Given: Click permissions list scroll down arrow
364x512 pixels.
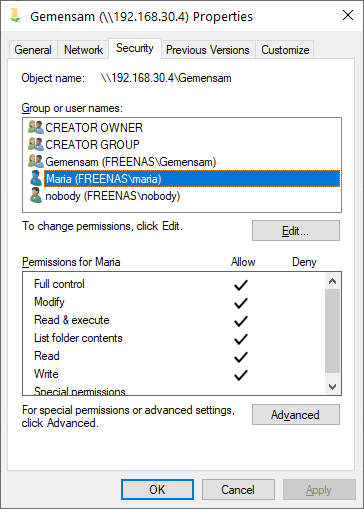Looking at the screenshot, I should click(x=332, y=387).
